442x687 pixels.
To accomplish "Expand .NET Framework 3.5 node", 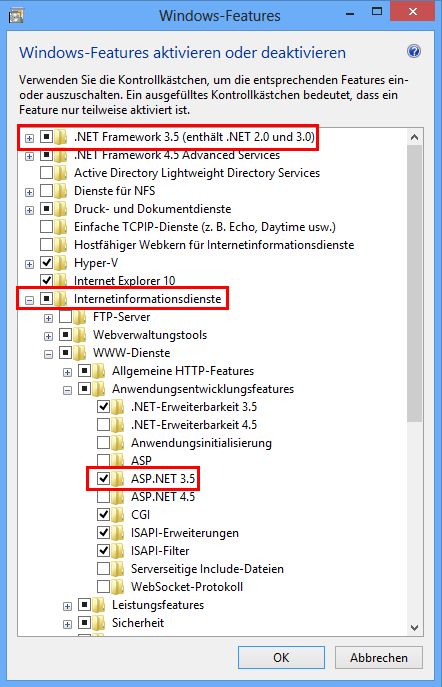I will click(x=29, y=138).
